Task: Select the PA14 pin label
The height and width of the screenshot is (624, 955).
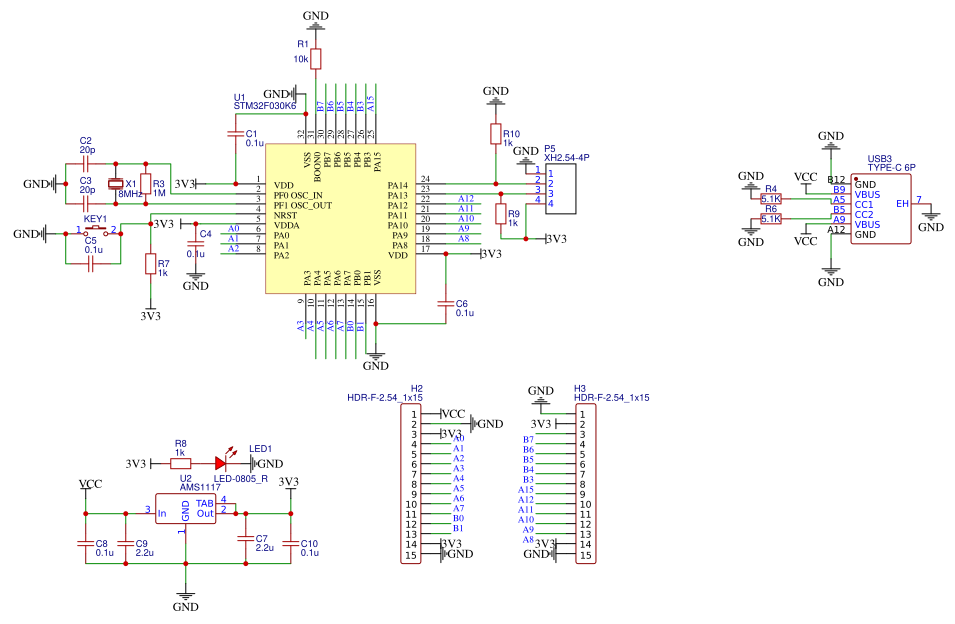Action: (x=398, y=185)
